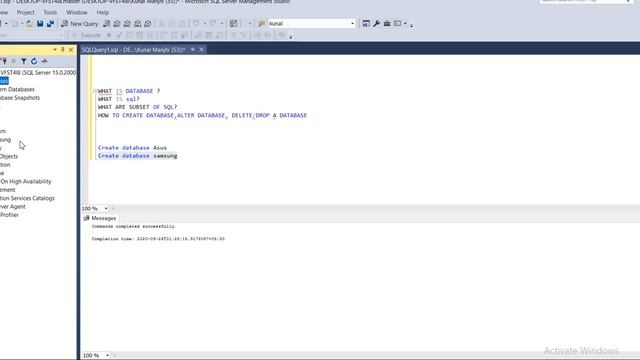This screenshot has width=640, height=360.
Task: Click the Redo icon in toolbar
Action: (213, 23)
